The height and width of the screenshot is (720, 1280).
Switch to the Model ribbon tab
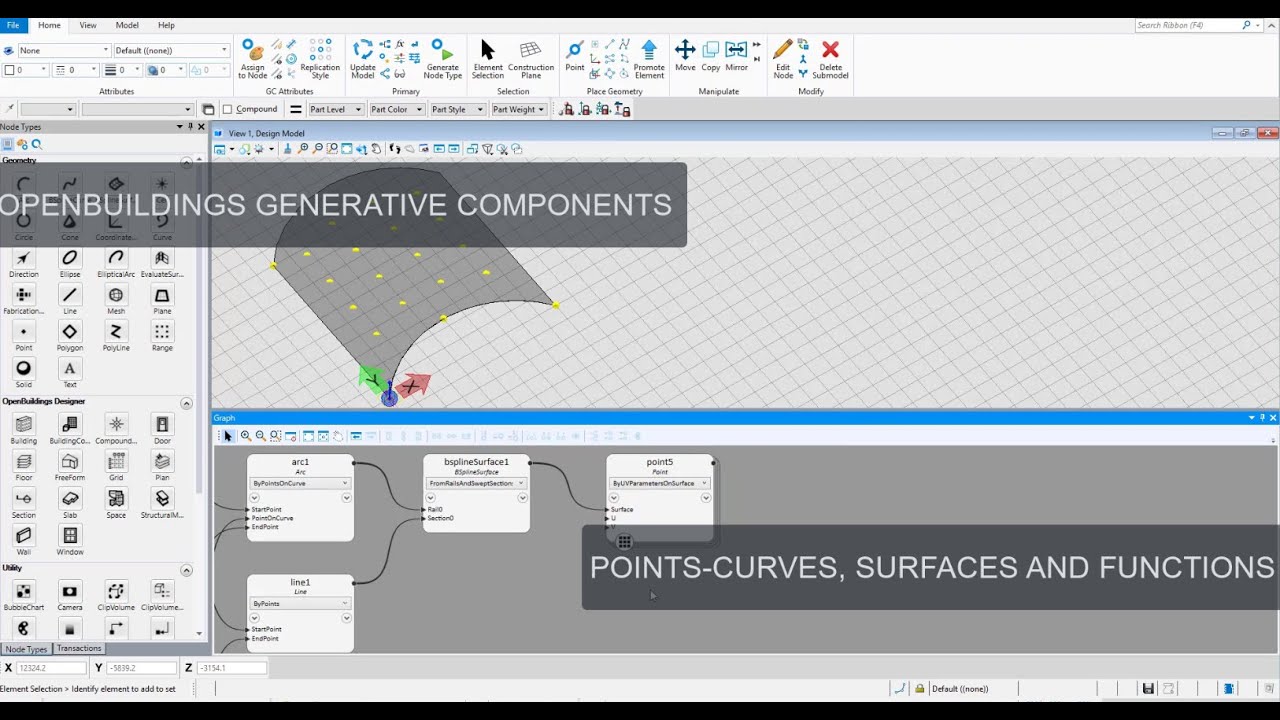[x=127, y=25]
